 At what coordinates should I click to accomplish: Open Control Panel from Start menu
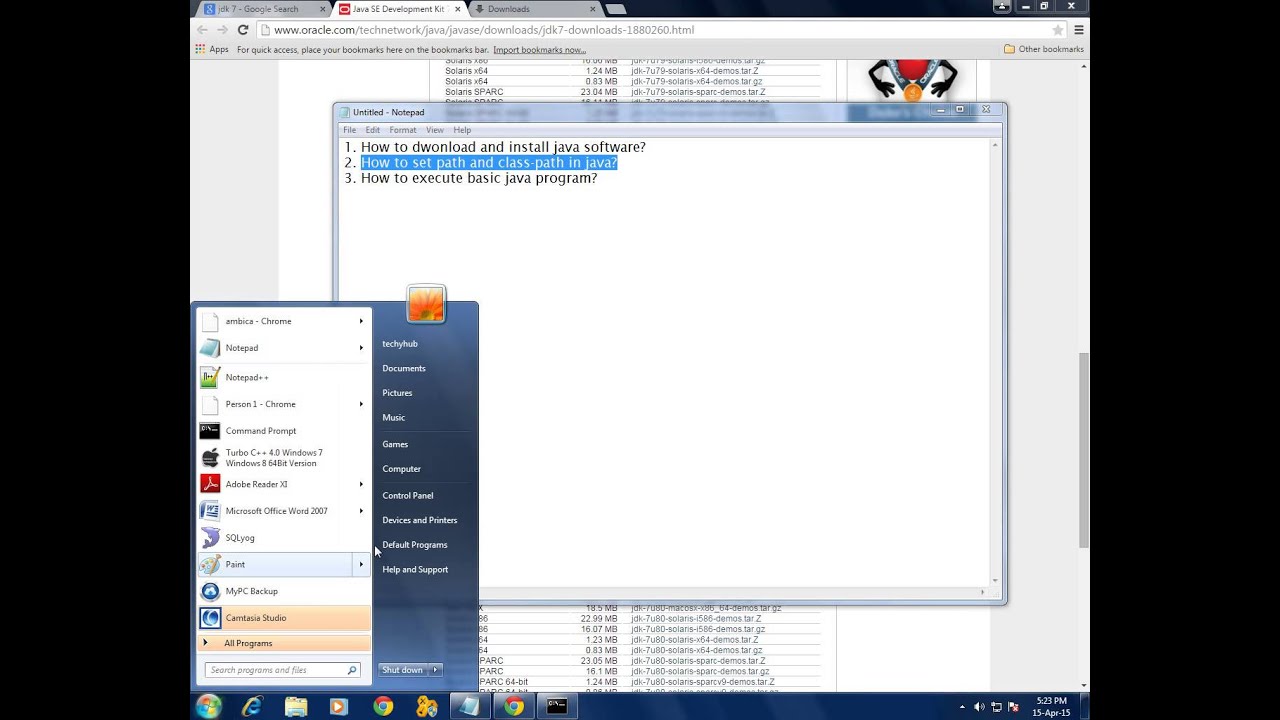click(408, 495)
